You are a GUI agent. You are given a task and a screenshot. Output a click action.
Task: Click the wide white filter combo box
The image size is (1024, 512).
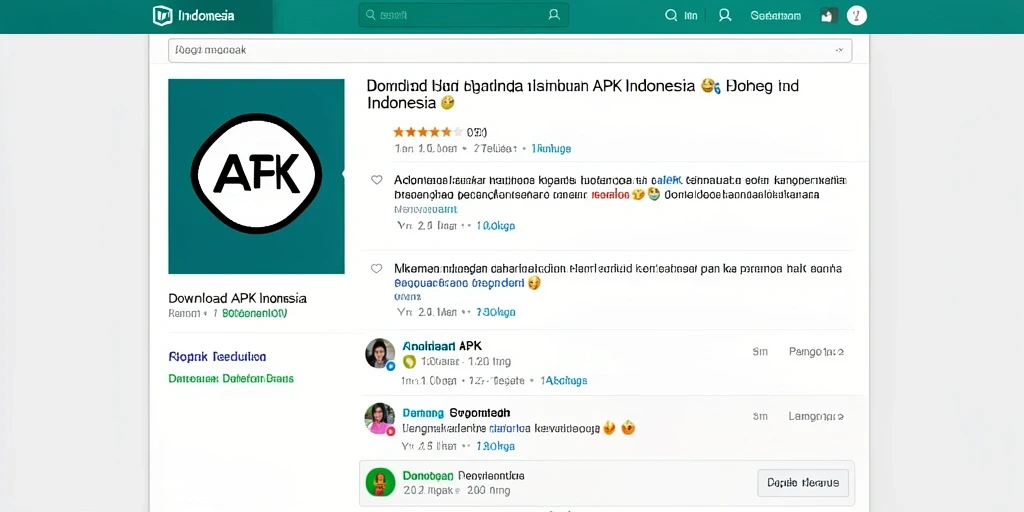pyautogui.click(x=510, y=50)
